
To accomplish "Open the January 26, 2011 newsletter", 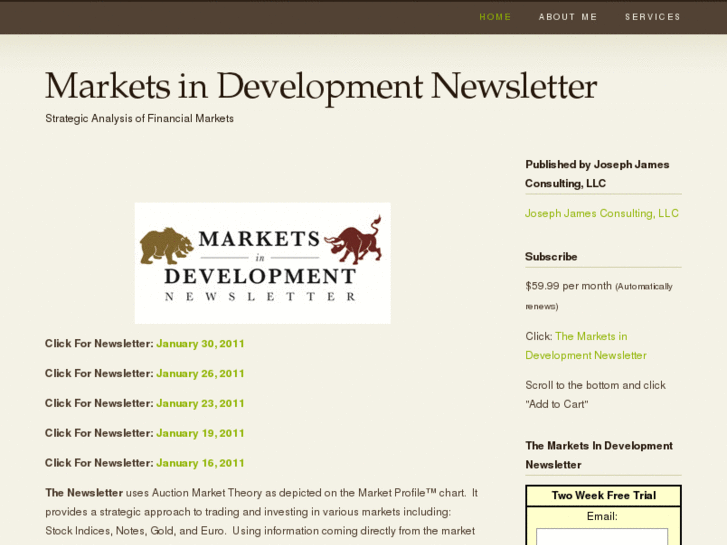I will (x=200, y=373).
